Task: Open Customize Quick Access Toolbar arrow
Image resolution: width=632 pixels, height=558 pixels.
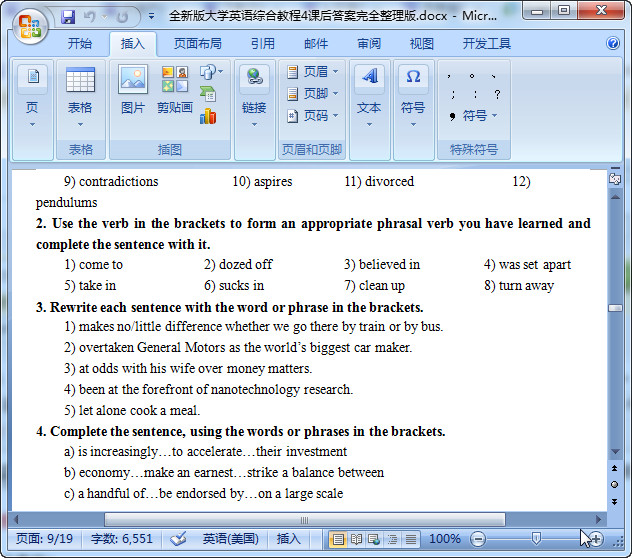Action: click(151, 17)
